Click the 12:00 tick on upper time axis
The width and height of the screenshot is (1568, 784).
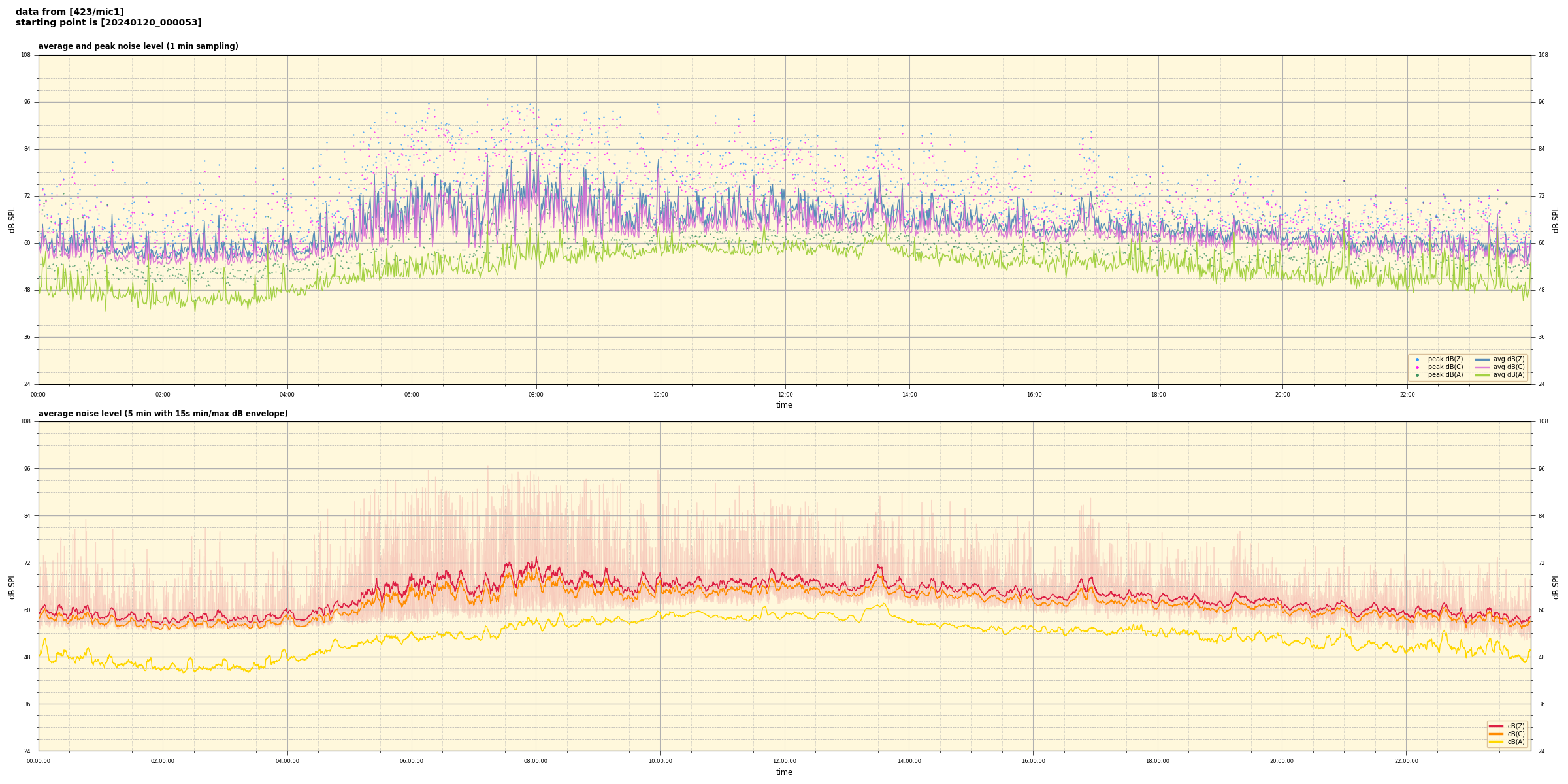[x=785, y=395]
